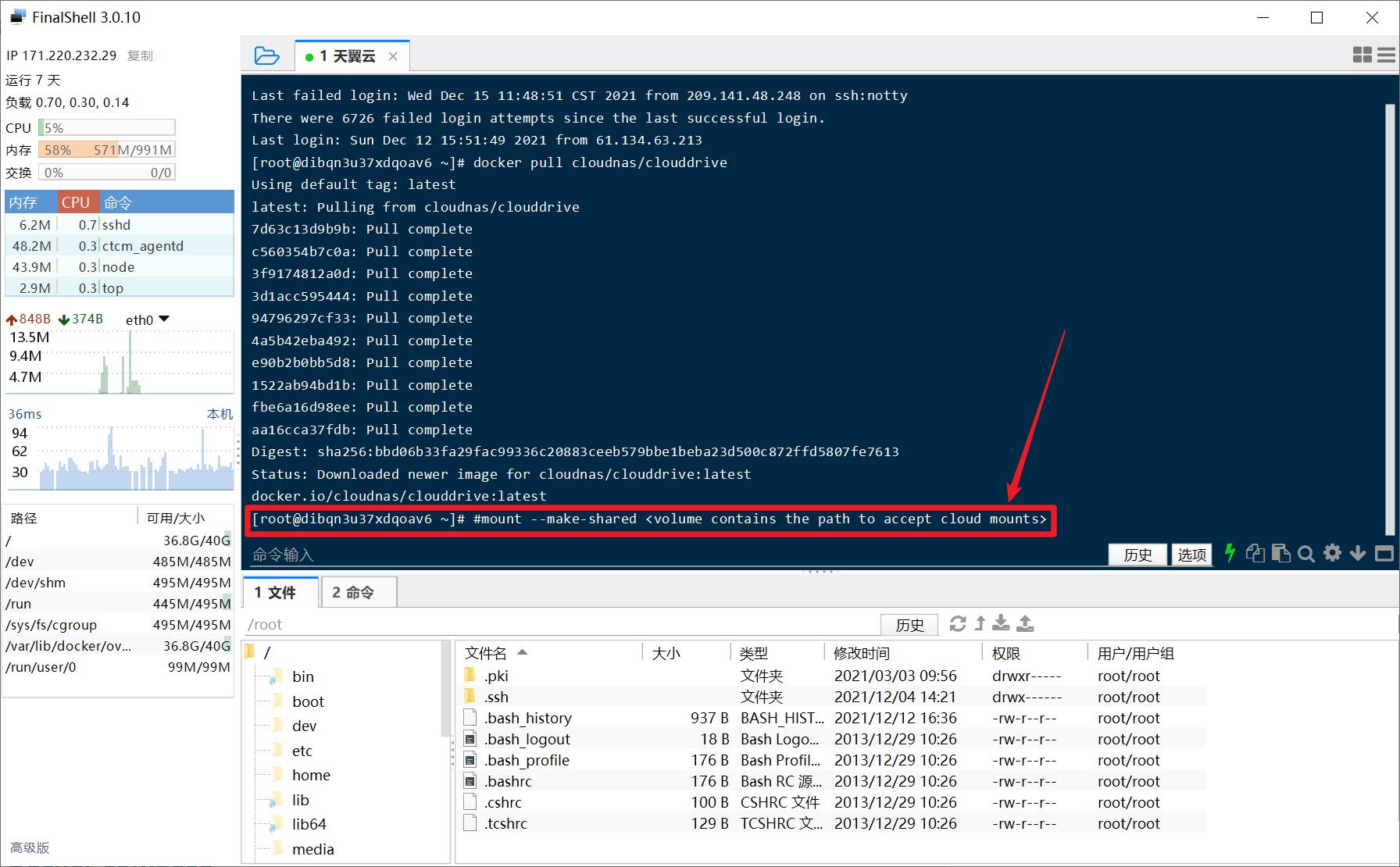Select the top process row
This screenshot has width=1400, height=867.
point(120,288)
